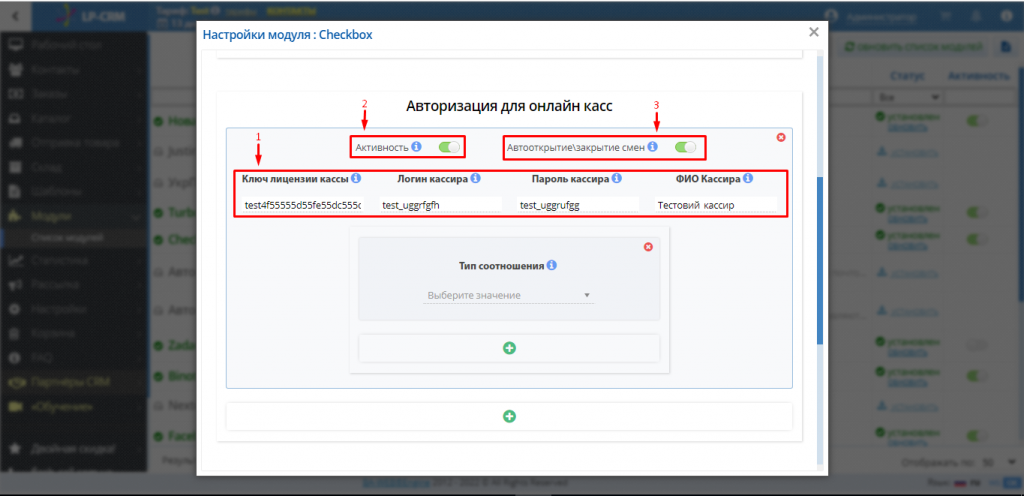Click the Ключ лицензии кассы input field
The width and height of the screenshot is (1024, 496).
(x=302, y=205)
